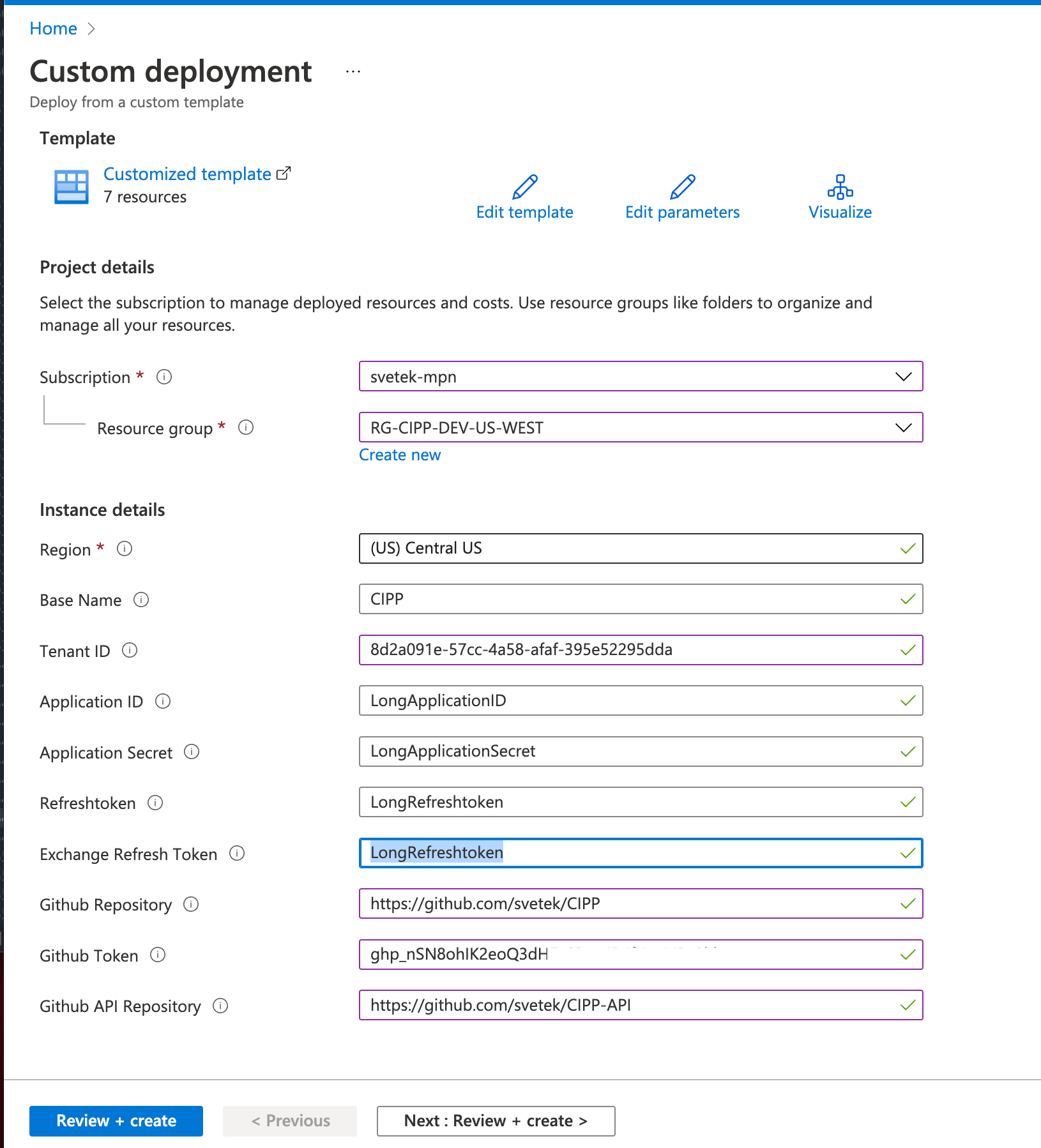Show the Resource group info tooltip
This screenshot has height=1148, width=1041.
tap(245, 428)
